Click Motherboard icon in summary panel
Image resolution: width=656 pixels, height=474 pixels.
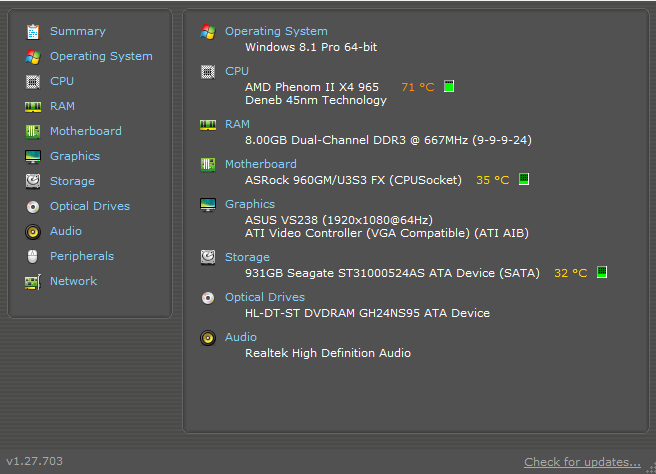click(208, 164)
